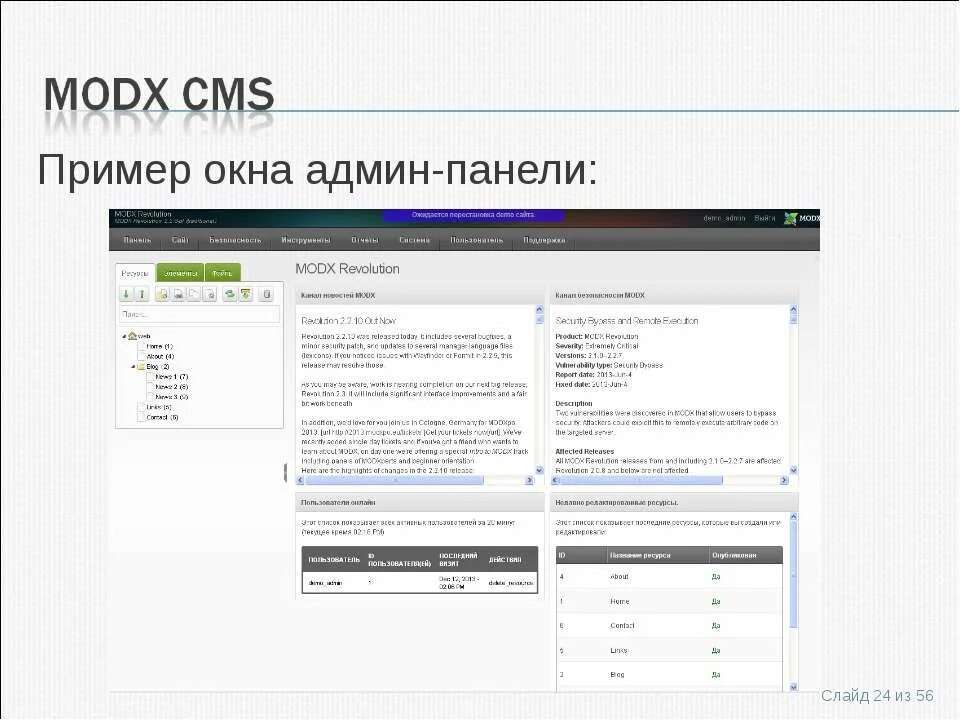Open the Панель menu

(x=137, y=240)
